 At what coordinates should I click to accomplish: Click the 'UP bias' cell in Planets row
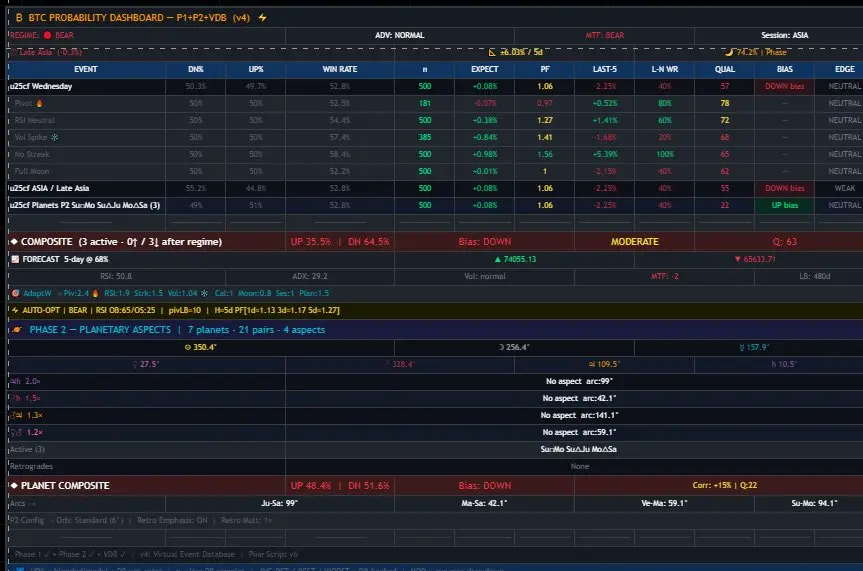pos(784,205)
